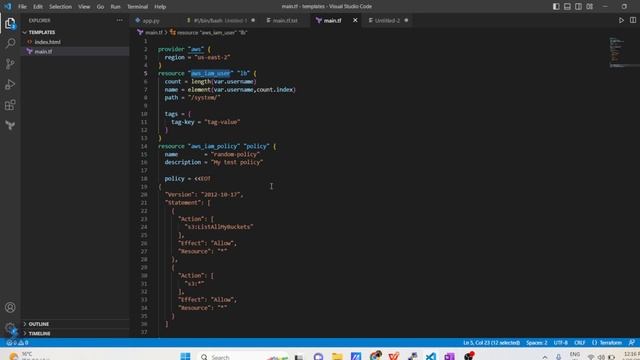The image size is (640, 360).
Task: Change indentation via Spaces: 2
Action: [536, 343]
